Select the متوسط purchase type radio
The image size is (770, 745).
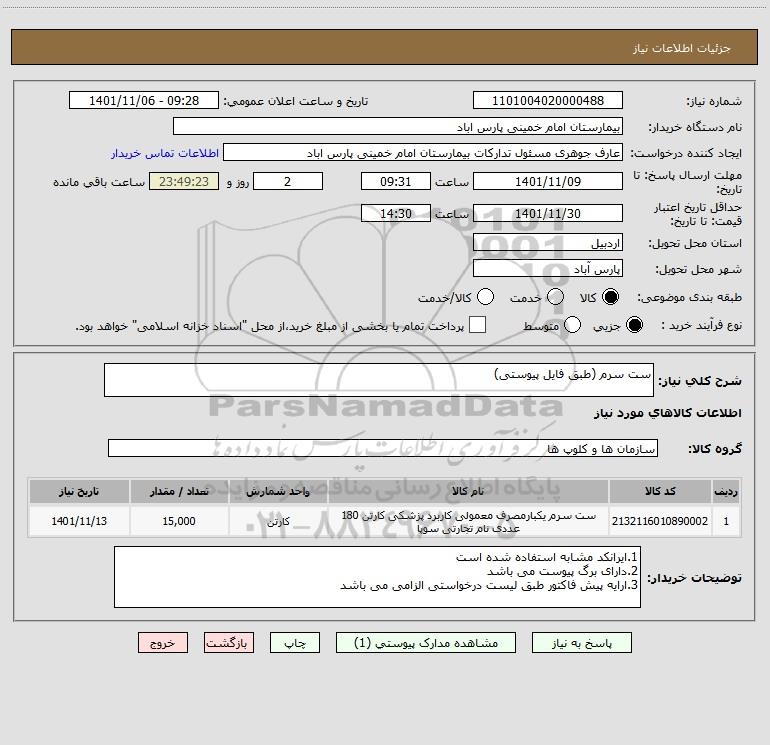click(x=572, y=325)
